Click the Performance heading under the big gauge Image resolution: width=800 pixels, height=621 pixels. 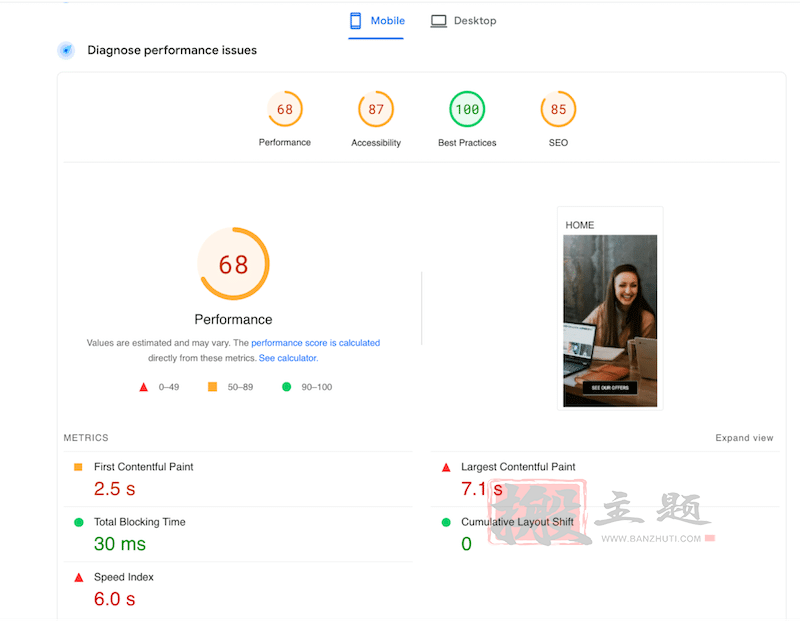click(233, 319)
